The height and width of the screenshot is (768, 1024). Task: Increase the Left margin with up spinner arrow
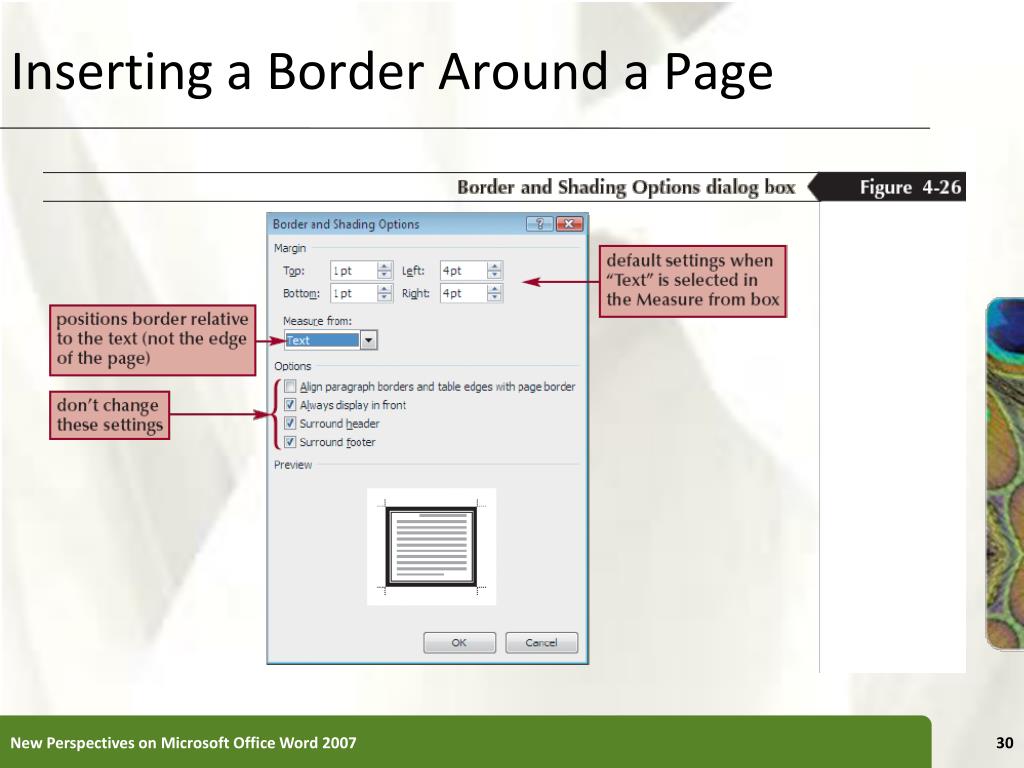tap(495, 266)
